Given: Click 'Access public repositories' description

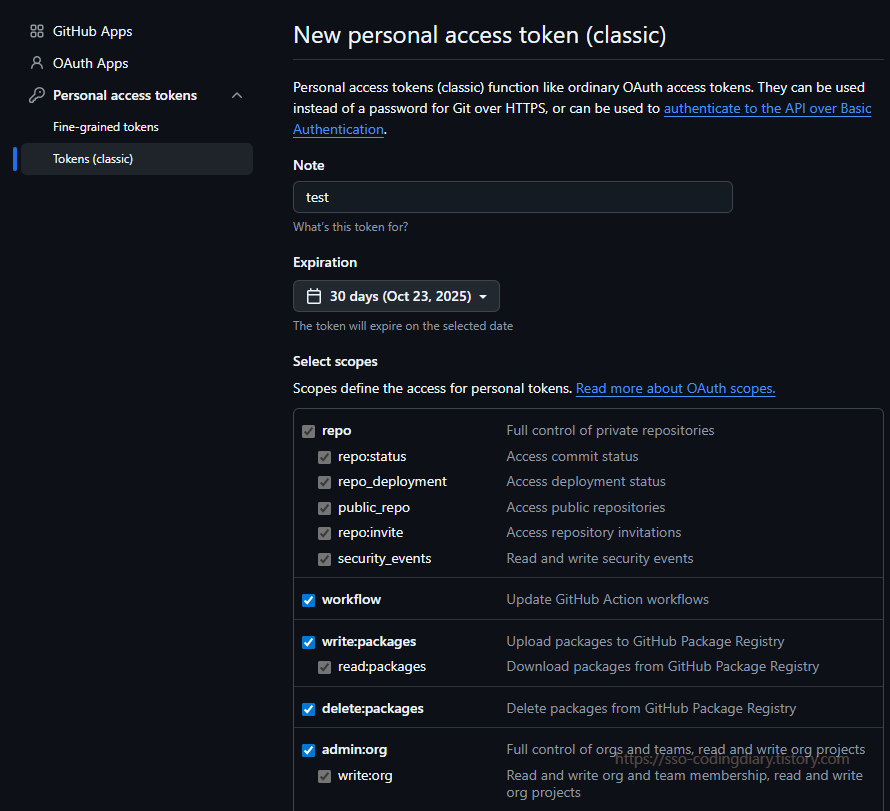Looking at the screenshot, I should [x=586, y=507].
